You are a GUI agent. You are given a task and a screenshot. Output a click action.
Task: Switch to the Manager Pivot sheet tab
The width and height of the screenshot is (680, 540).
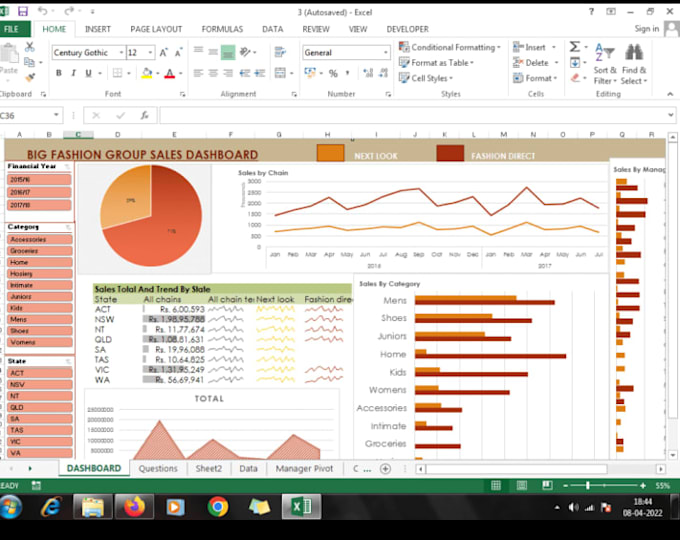point(304,468)
